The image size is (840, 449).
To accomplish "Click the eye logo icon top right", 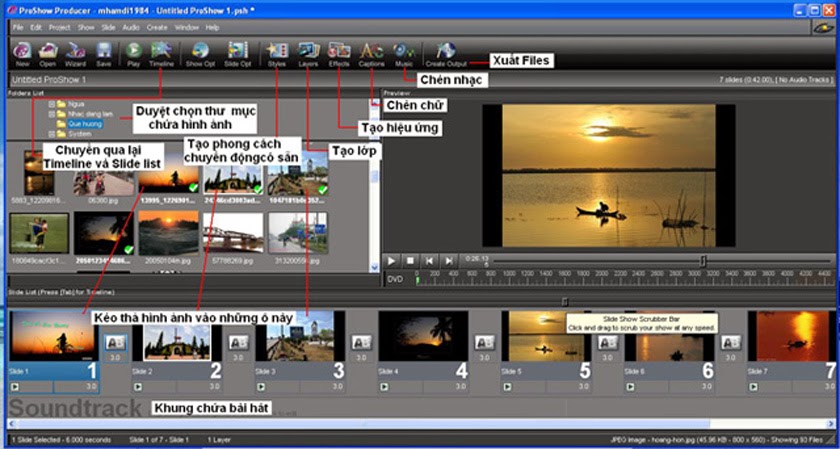I will tap(823, 28).
